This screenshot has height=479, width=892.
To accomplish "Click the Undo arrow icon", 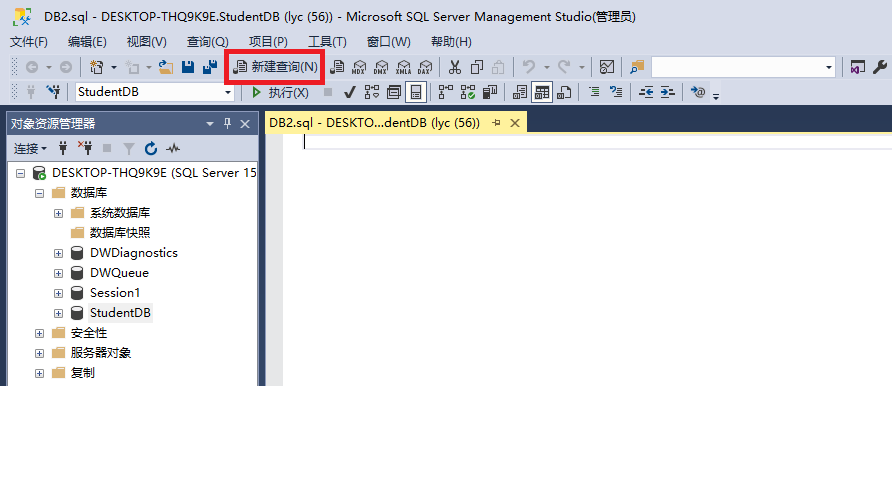I will (529, 67).
